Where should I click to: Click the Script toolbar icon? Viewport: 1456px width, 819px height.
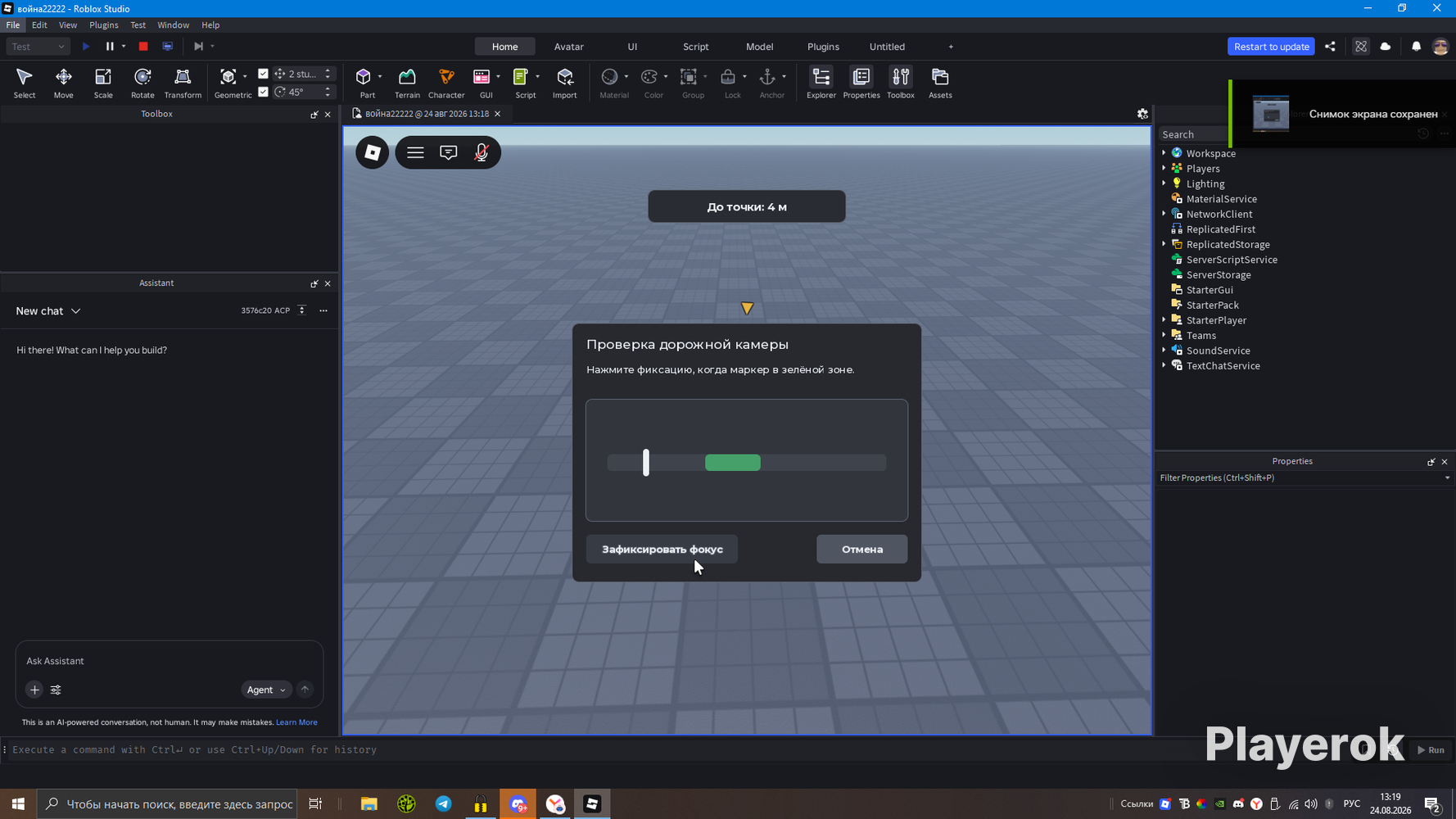(520, 77)
